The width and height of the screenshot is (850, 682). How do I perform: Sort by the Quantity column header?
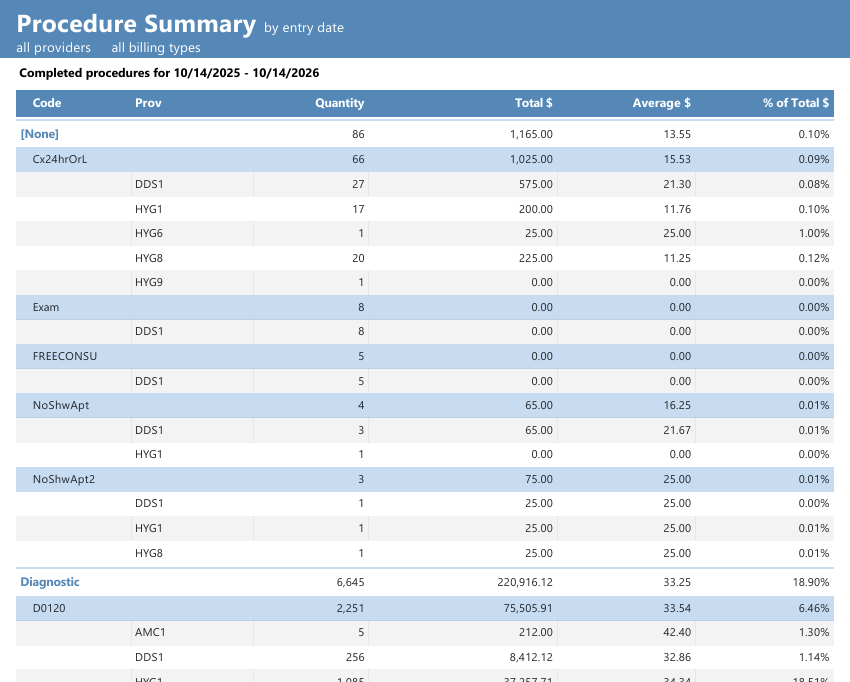pyautogui.click(x=339, y=103)
